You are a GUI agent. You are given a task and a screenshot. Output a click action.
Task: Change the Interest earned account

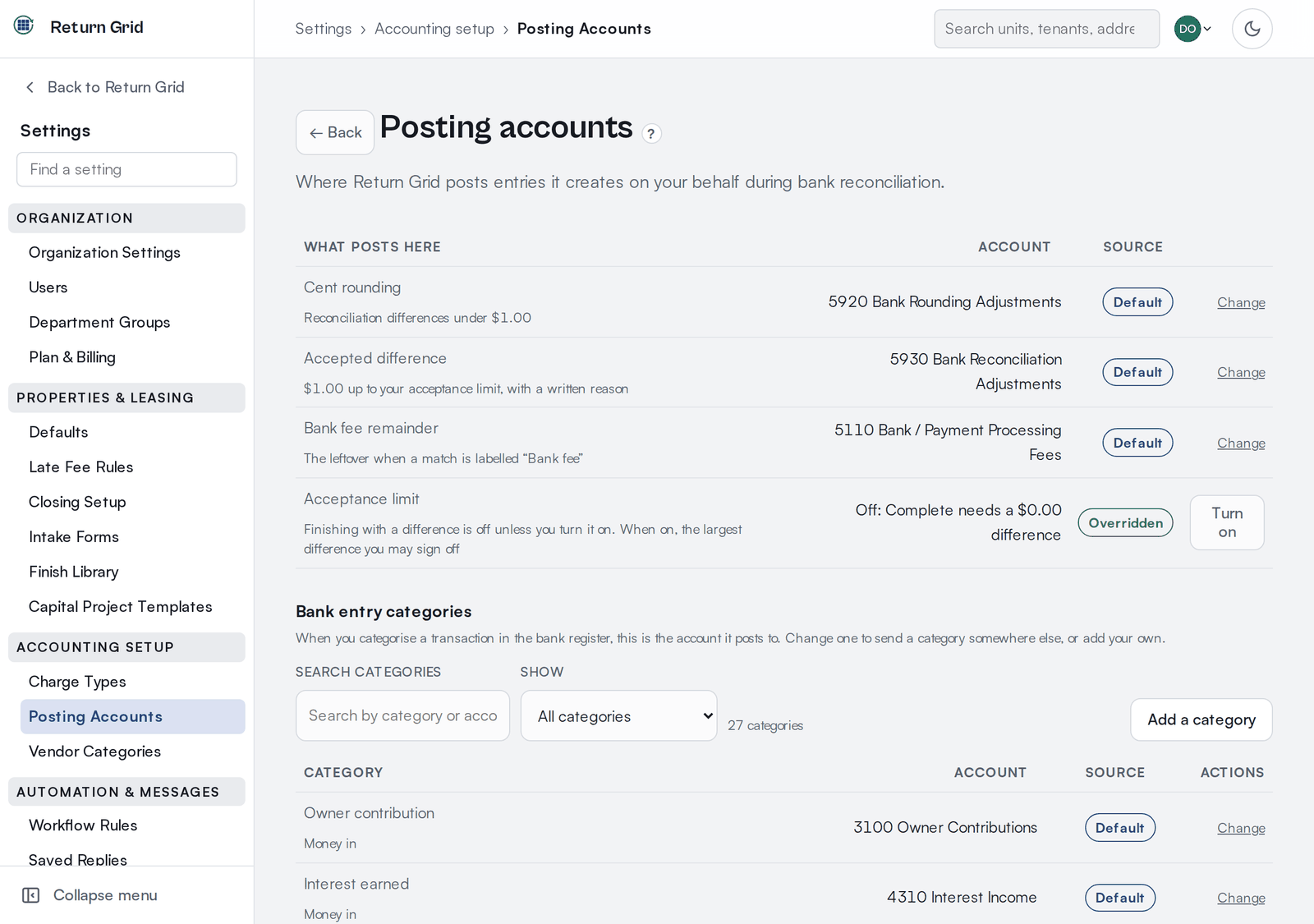[1241, 898]
